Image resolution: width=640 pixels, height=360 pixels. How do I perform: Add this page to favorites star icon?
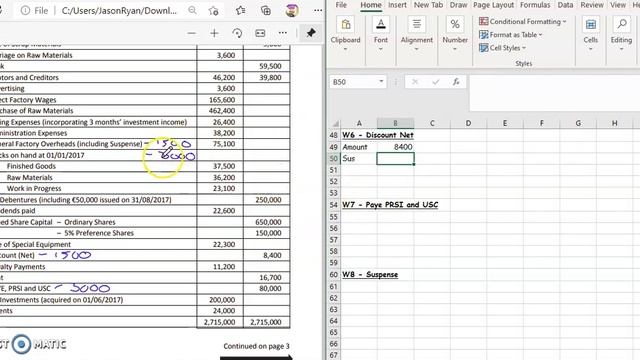213,11
